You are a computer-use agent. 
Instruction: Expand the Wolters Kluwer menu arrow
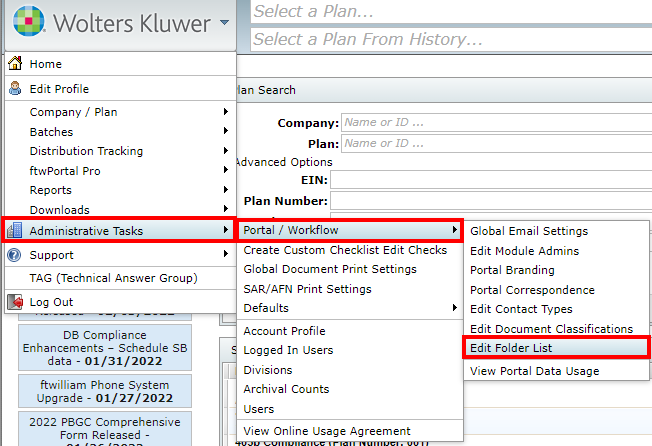(225, 22)
